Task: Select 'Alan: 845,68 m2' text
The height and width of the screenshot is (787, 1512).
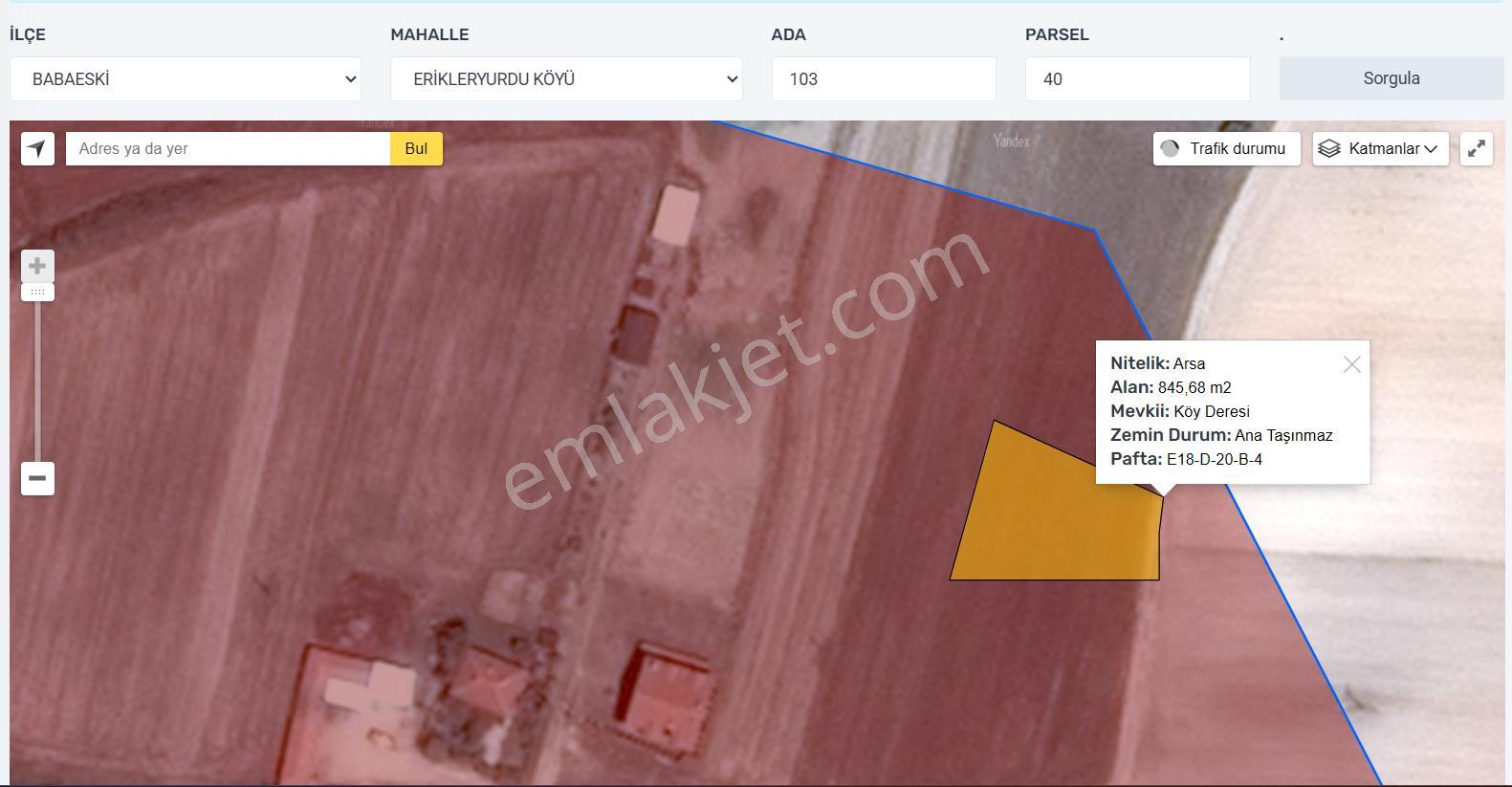Action: 1171,387
